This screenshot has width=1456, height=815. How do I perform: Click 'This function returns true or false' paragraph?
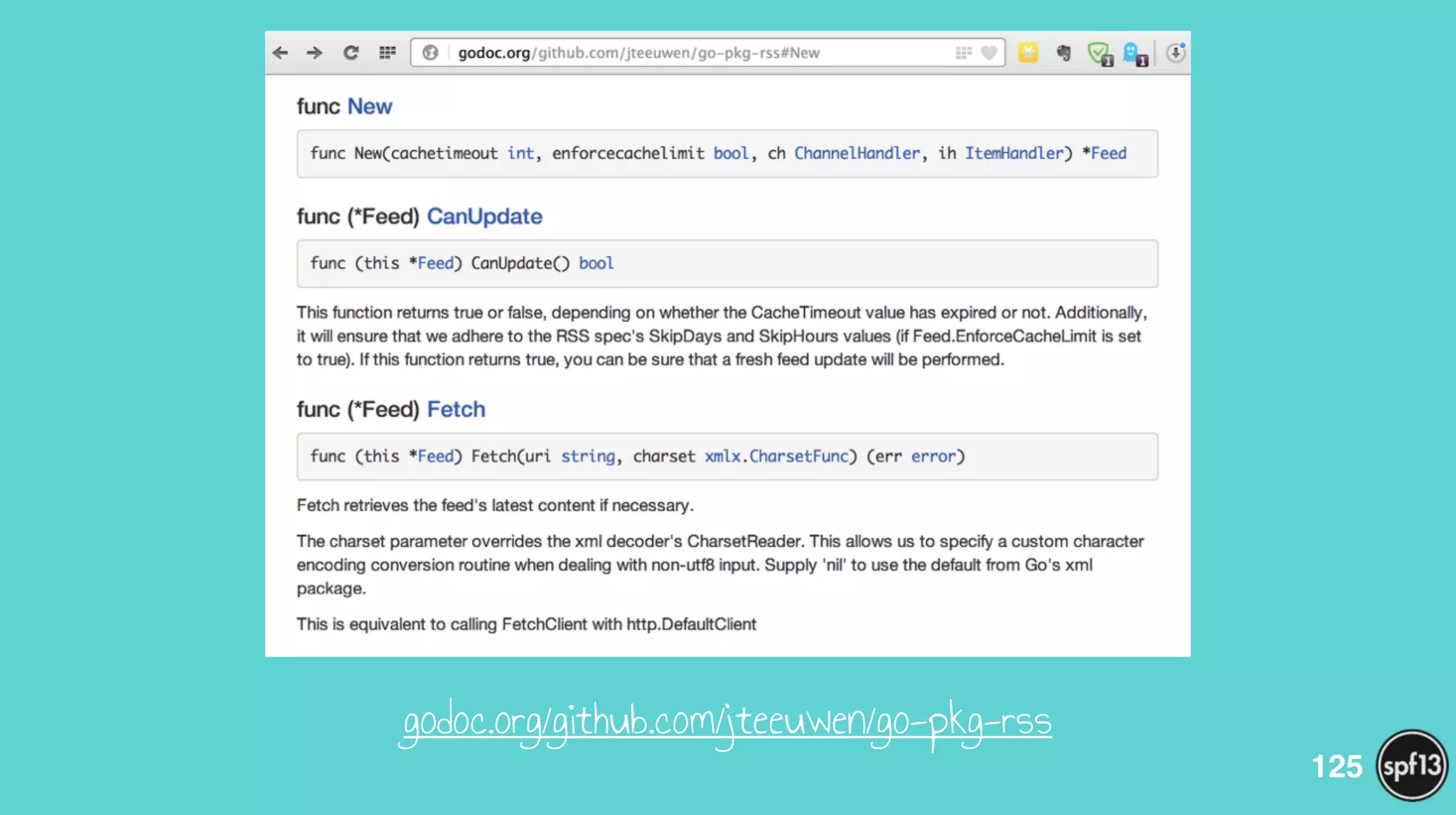coord(722,337)
